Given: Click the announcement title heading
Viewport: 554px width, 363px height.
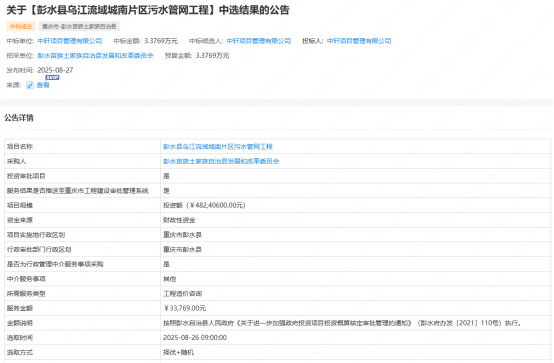Looking at the screenshot, I should point(148,10).
